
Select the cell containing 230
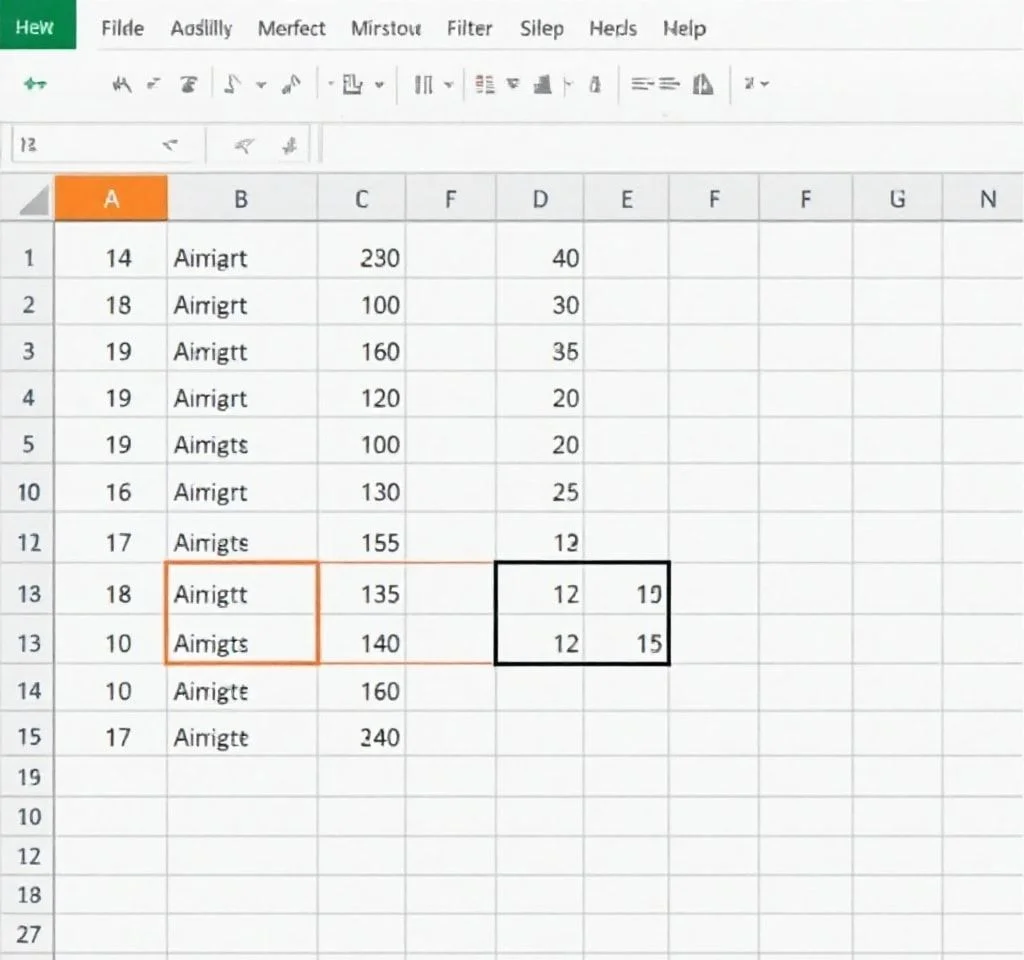[x=362, y=258]
